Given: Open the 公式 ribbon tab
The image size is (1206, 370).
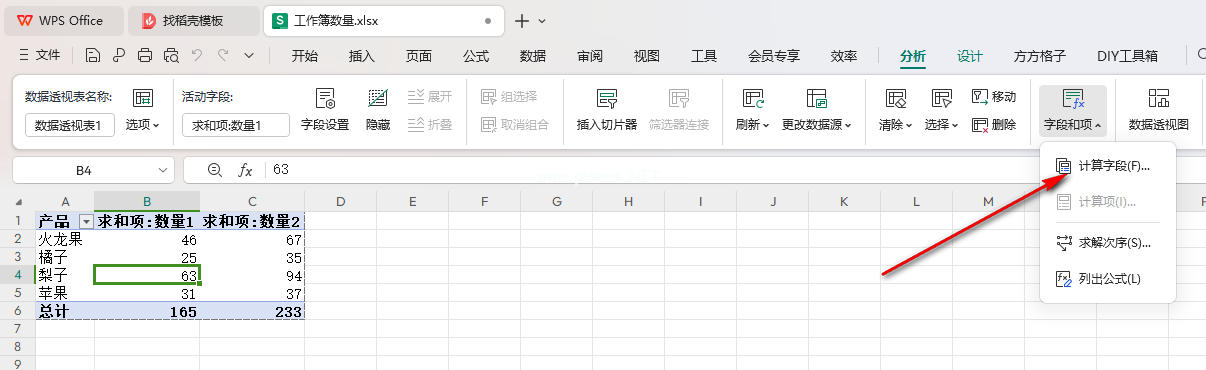Looking at the screenshot, I should tap(476, 56).
